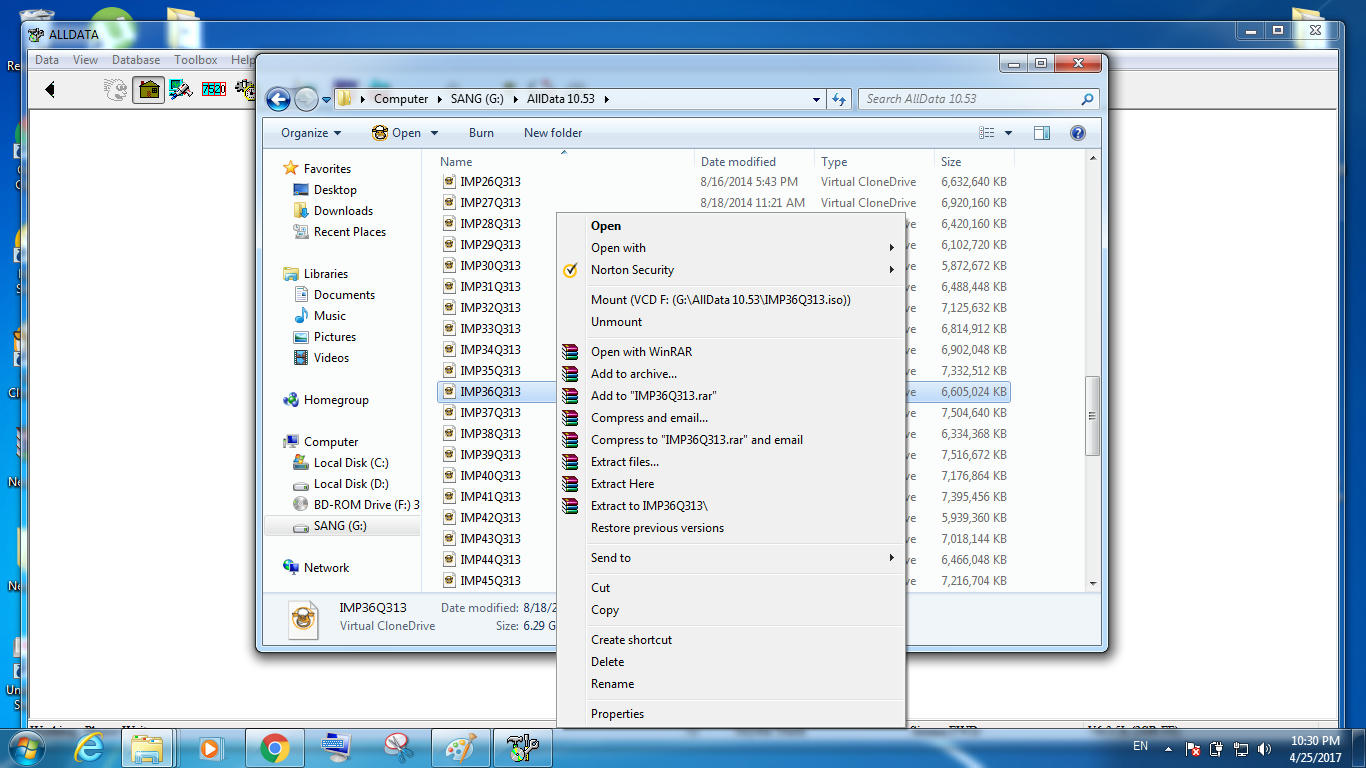
Task: Click SANG (G:) in address breadcrumb
Action: pos(477,99)
